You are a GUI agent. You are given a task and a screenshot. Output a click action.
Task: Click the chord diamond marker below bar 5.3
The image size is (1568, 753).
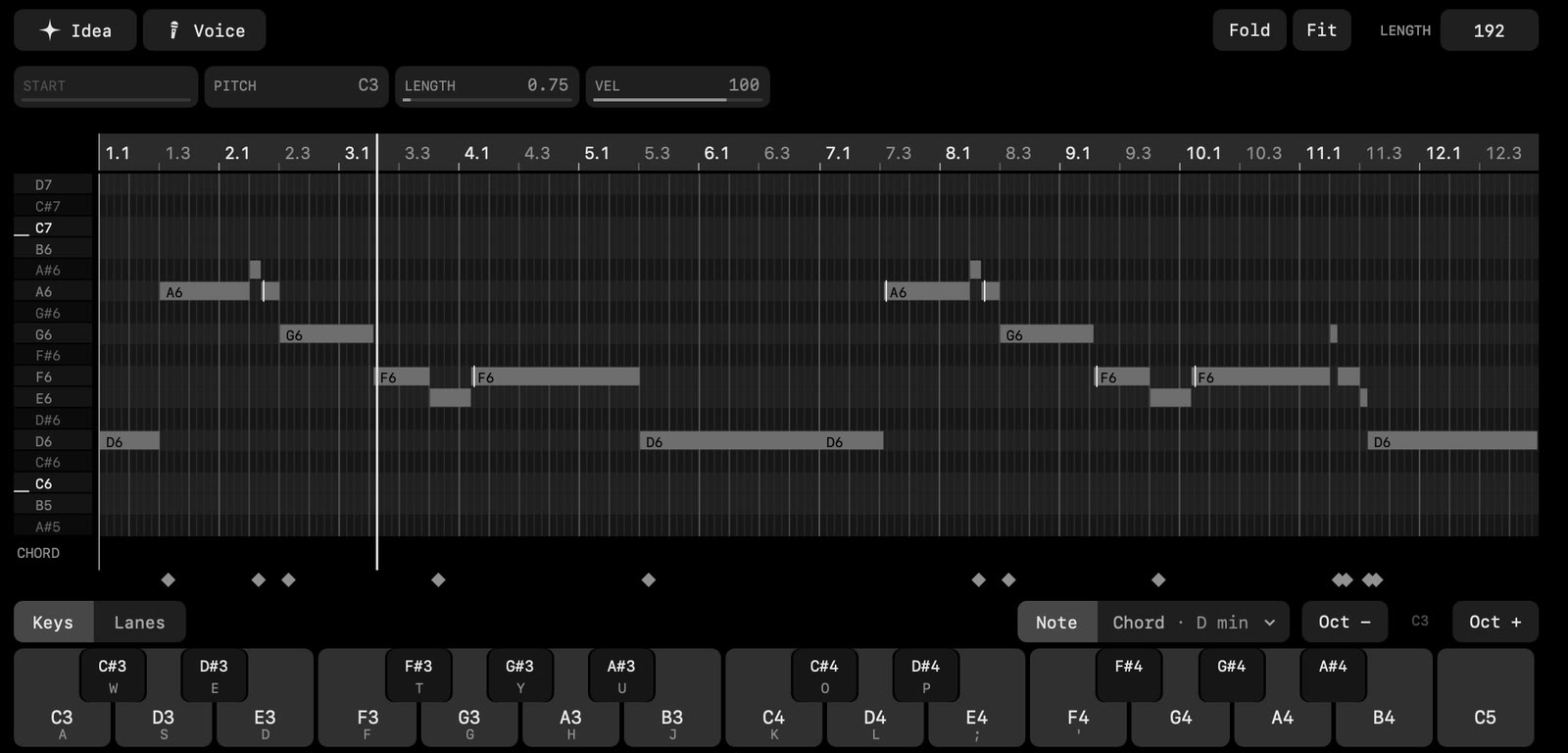[648, 580]
